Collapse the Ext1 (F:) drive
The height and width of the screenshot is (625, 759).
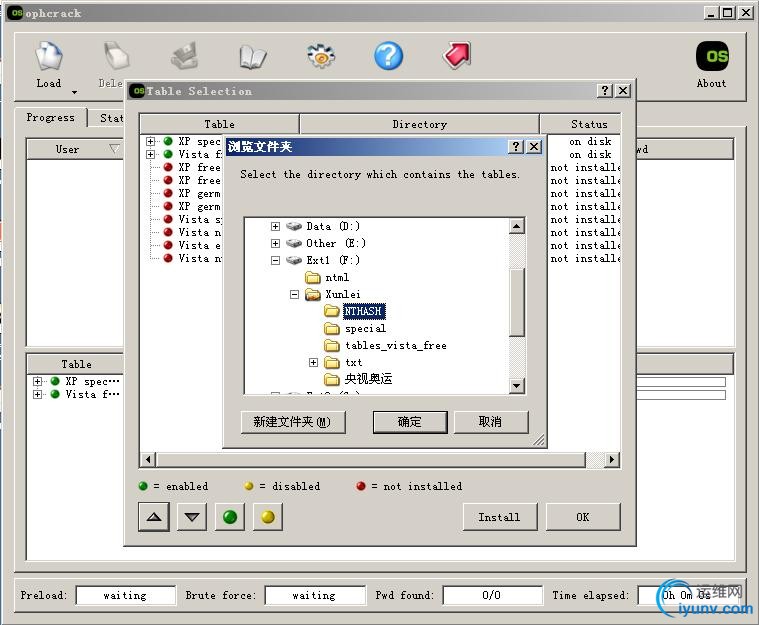[x=275, y=260]
